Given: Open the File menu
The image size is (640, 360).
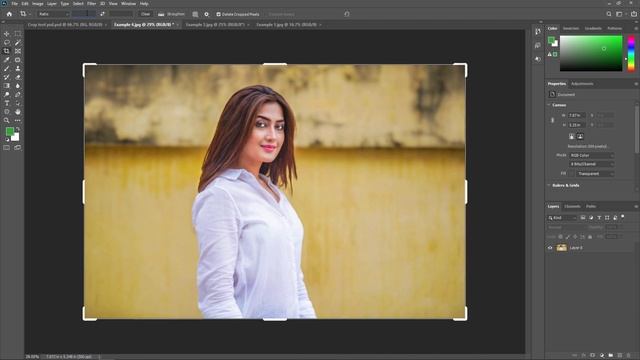Looking at the screenshot, I should 14,4.
